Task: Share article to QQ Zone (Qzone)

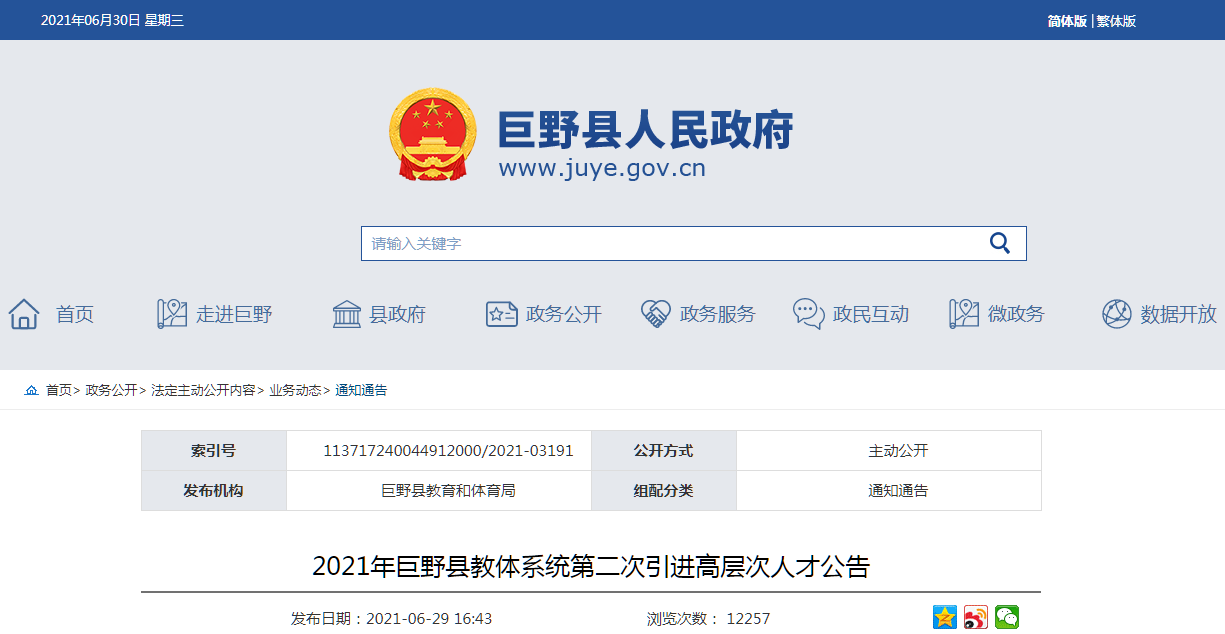Action: click(944, 617)
